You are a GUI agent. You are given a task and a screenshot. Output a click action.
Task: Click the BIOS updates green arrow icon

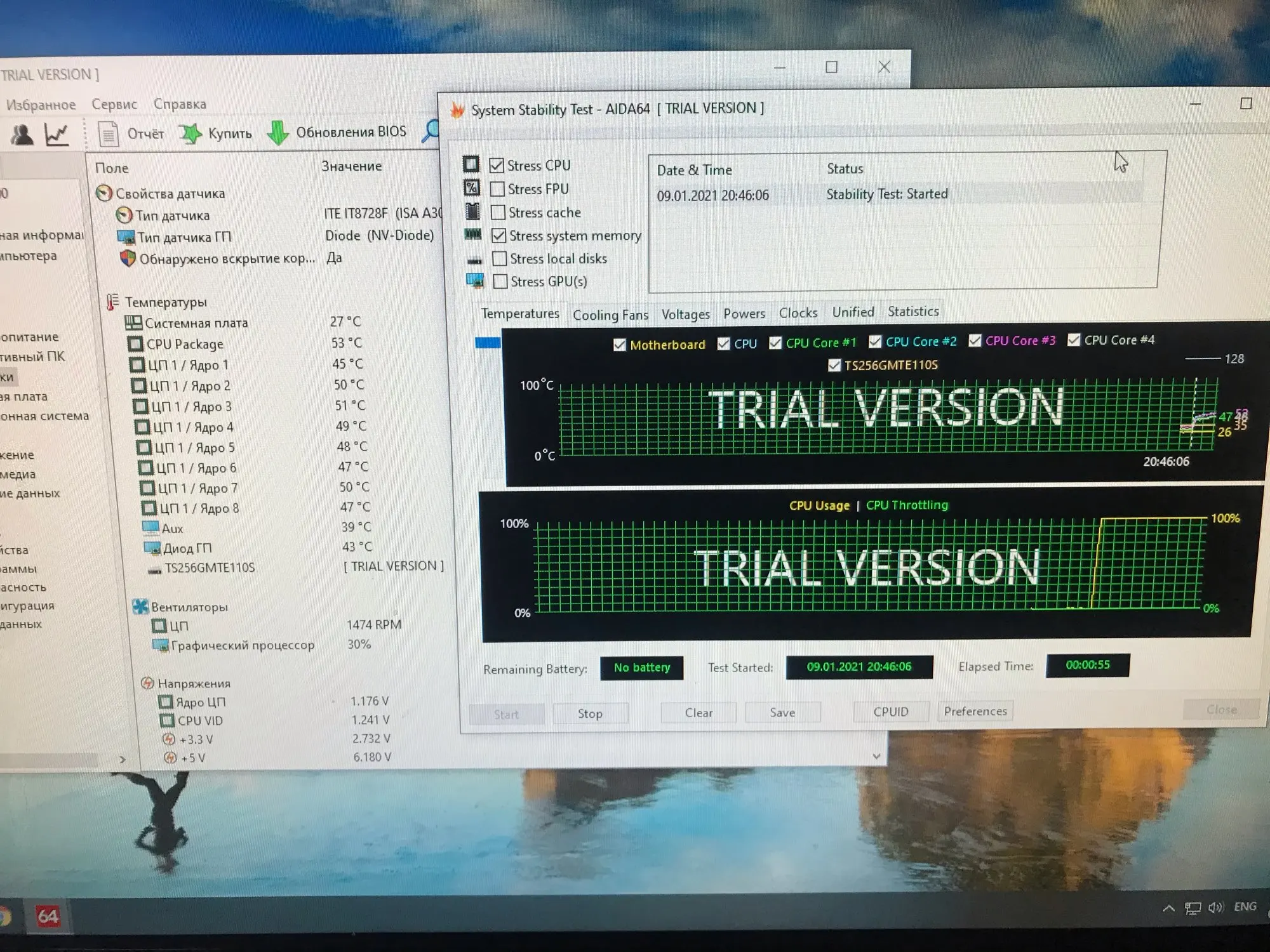277,133
